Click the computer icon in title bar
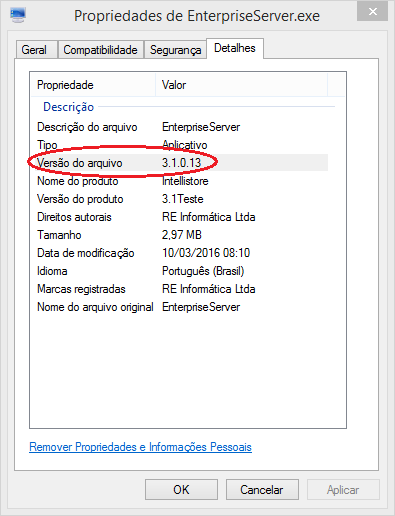 click(17, 15)
